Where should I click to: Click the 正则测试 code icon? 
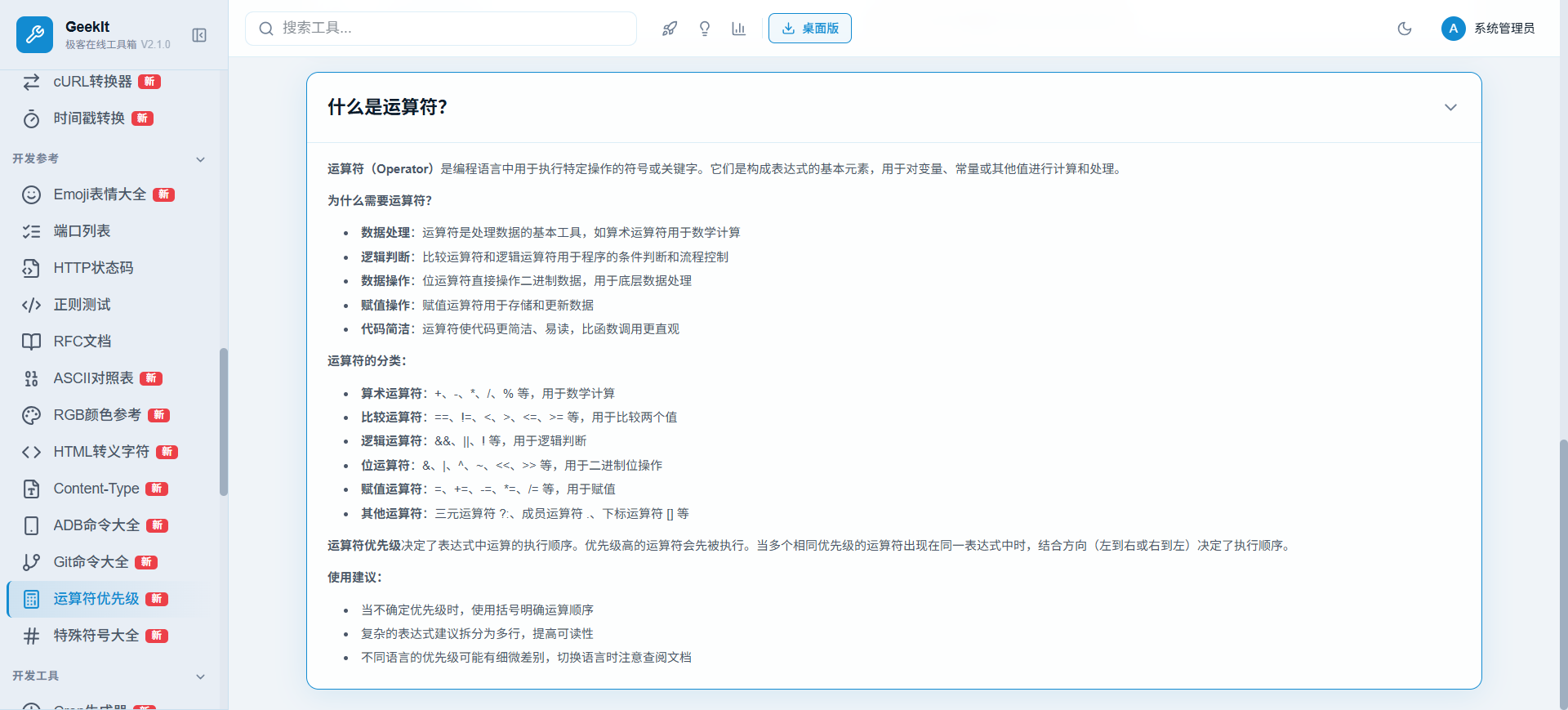tap(31, 305)
